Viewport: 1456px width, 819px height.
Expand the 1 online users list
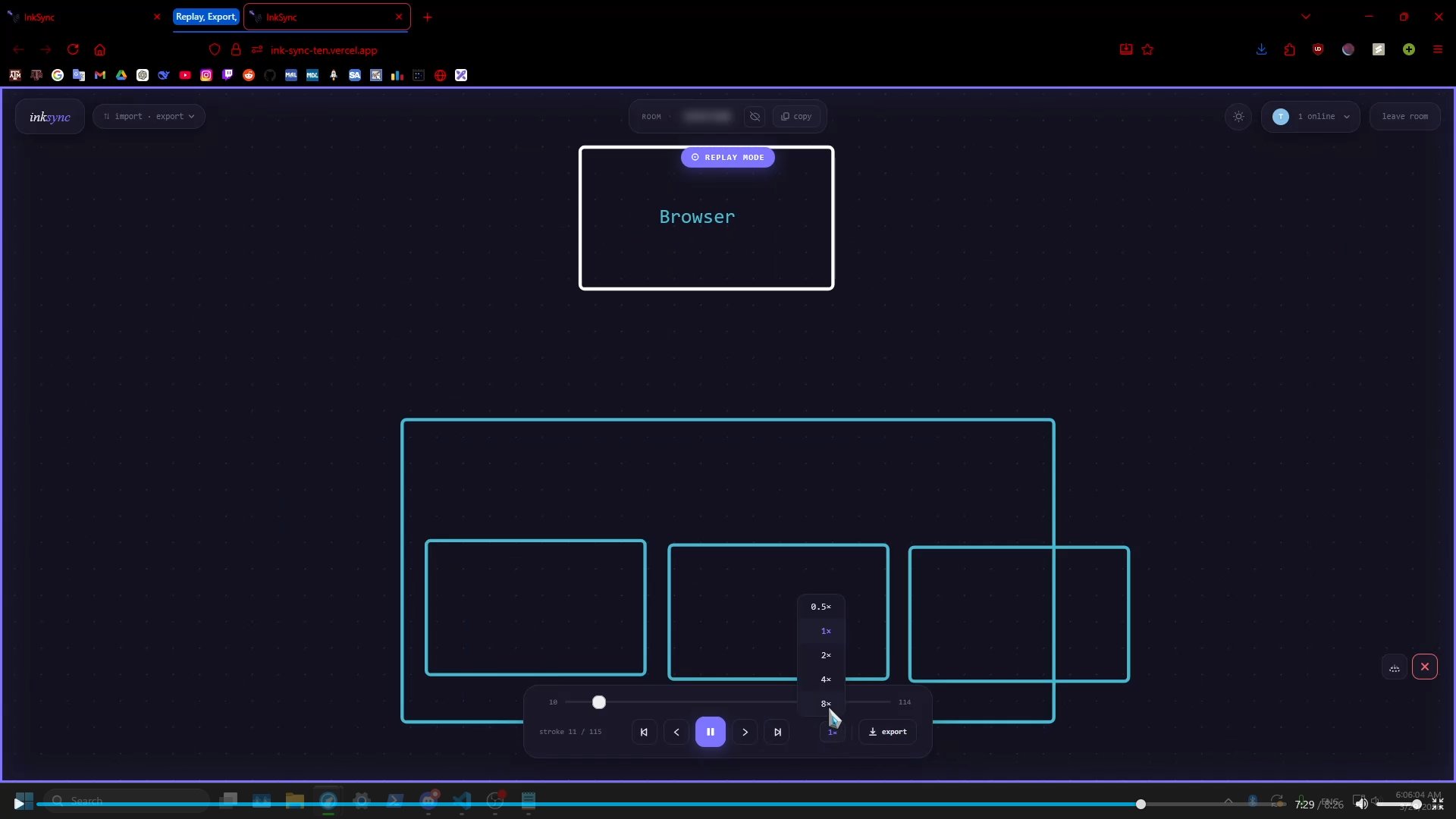1310,117
